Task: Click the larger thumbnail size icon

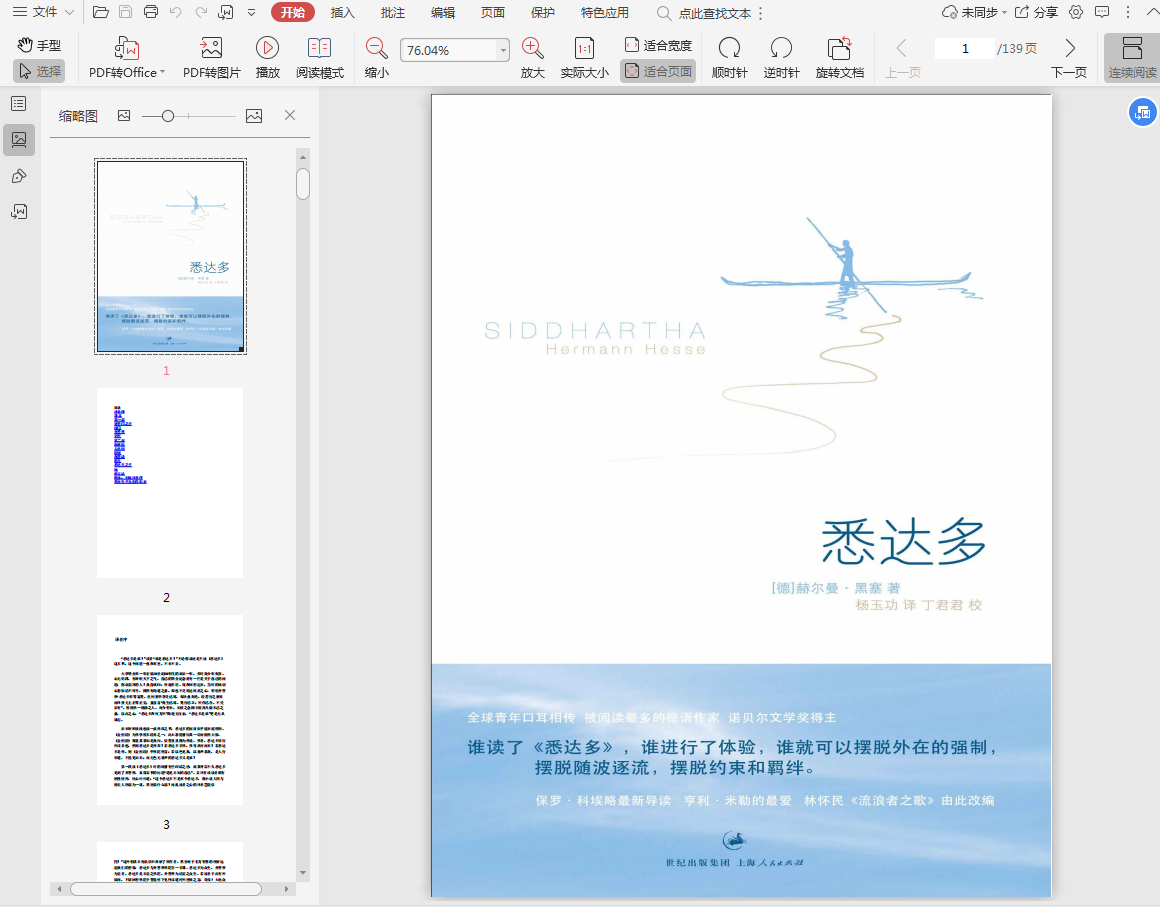Action: (x=254, y=115)
